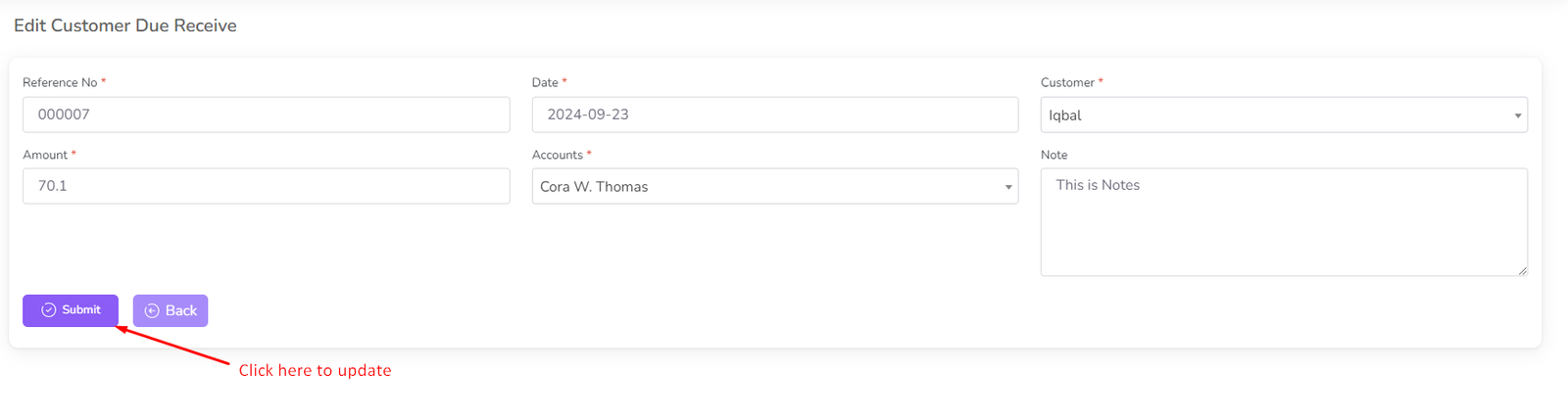This screenshot has width=1568, height=420.
Task: Focus the Amount field showing 70.1
Action: click(x=266, y=186)
